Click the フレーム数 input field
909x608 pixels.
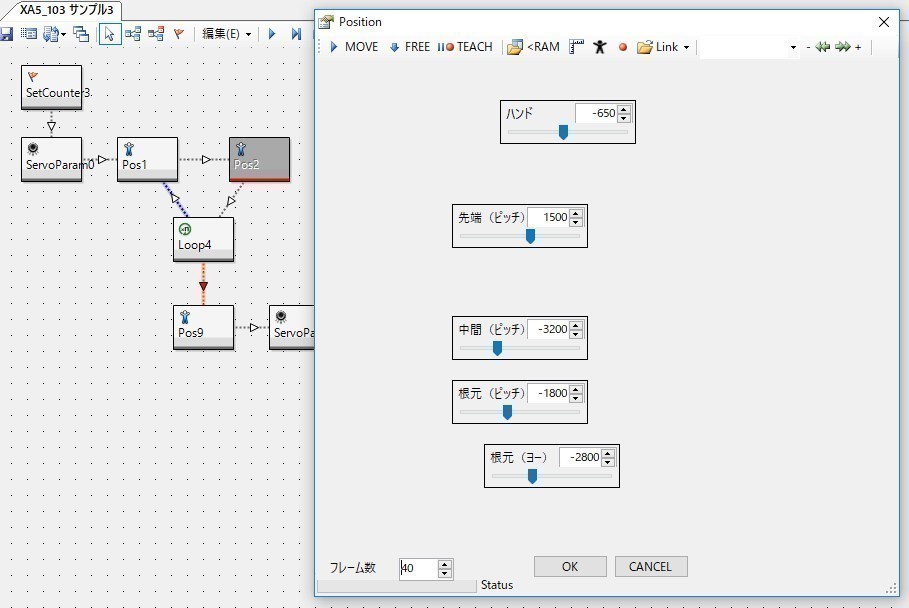click(418, 569)
